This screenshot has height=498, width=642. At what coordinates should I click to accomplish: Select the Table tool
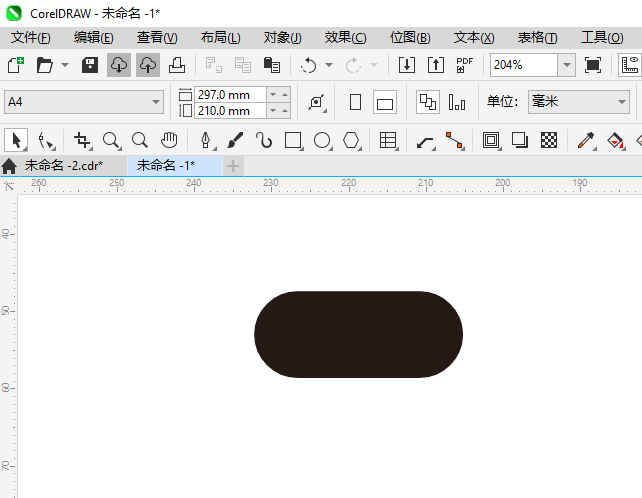388,140
